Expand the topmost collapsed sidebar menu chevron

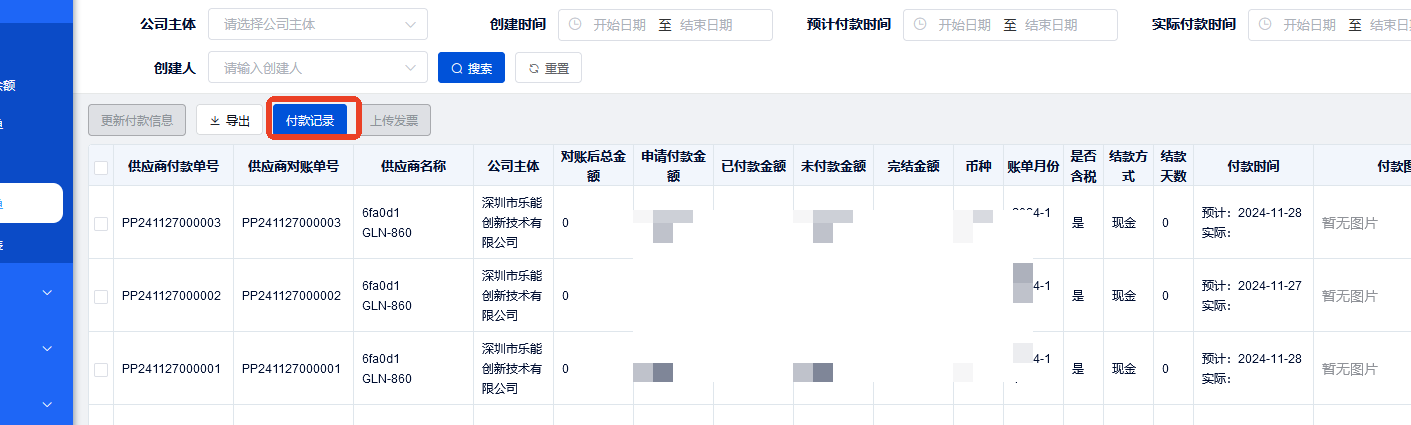click(x=46, y=293)
